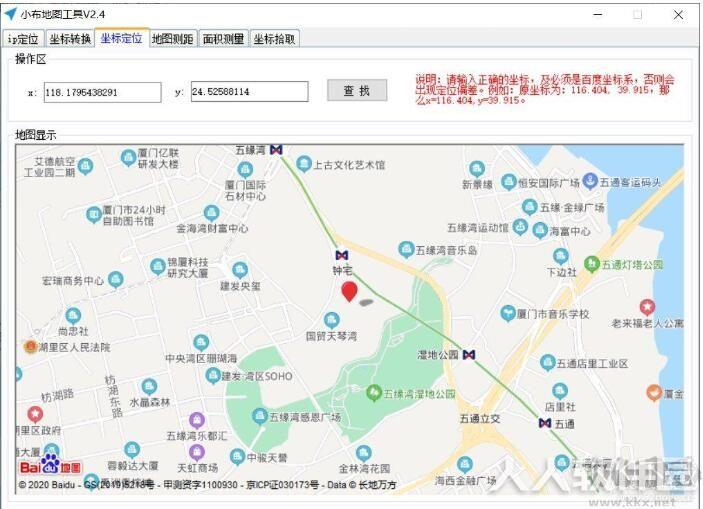Screen dimensions: 703x509
Task: Click the 五缘湾湿地公园 green park icon
Action: (x=373, y=393)
